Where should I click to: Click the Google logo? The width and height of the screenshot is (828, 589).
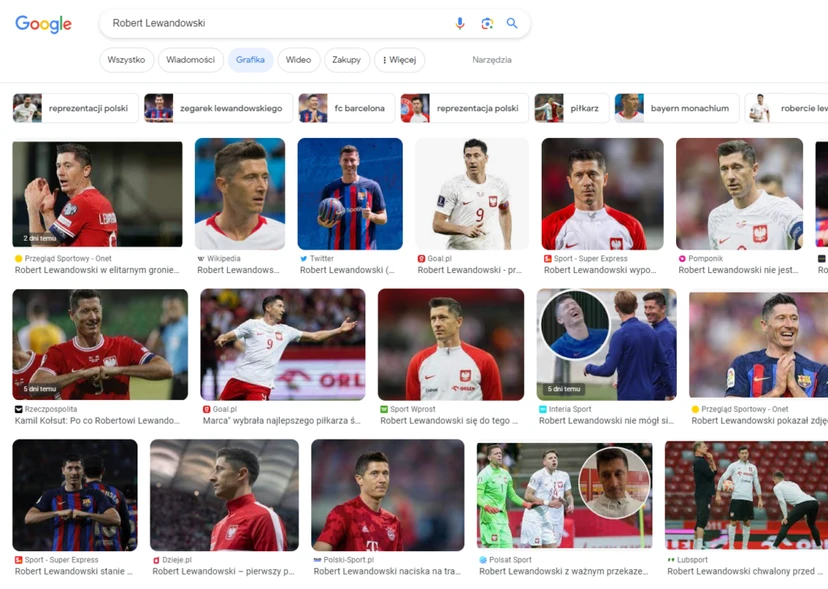tap(43, 24)
